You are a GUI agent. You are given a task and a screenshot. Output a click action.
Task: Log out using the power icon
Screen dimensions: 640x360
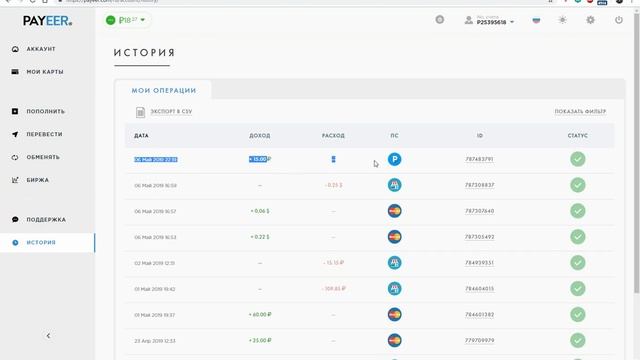click(x=619, y=20)
